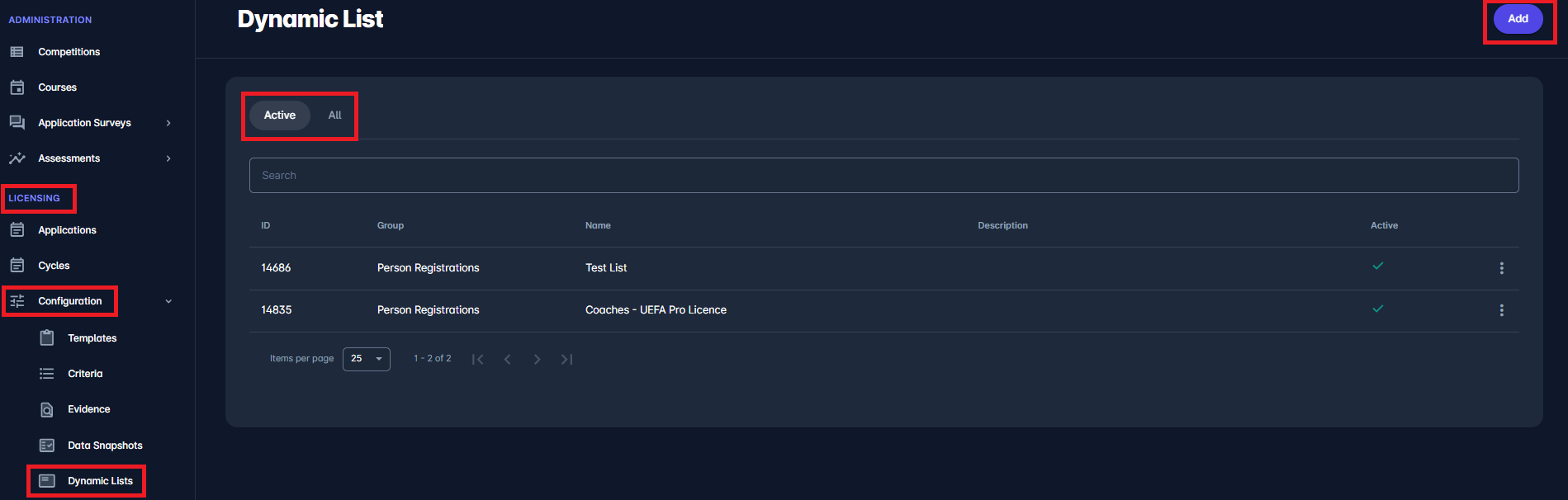1568x500 pixels.
Task: Open the Items per page dropdown
Action: [x=367, y=359]
